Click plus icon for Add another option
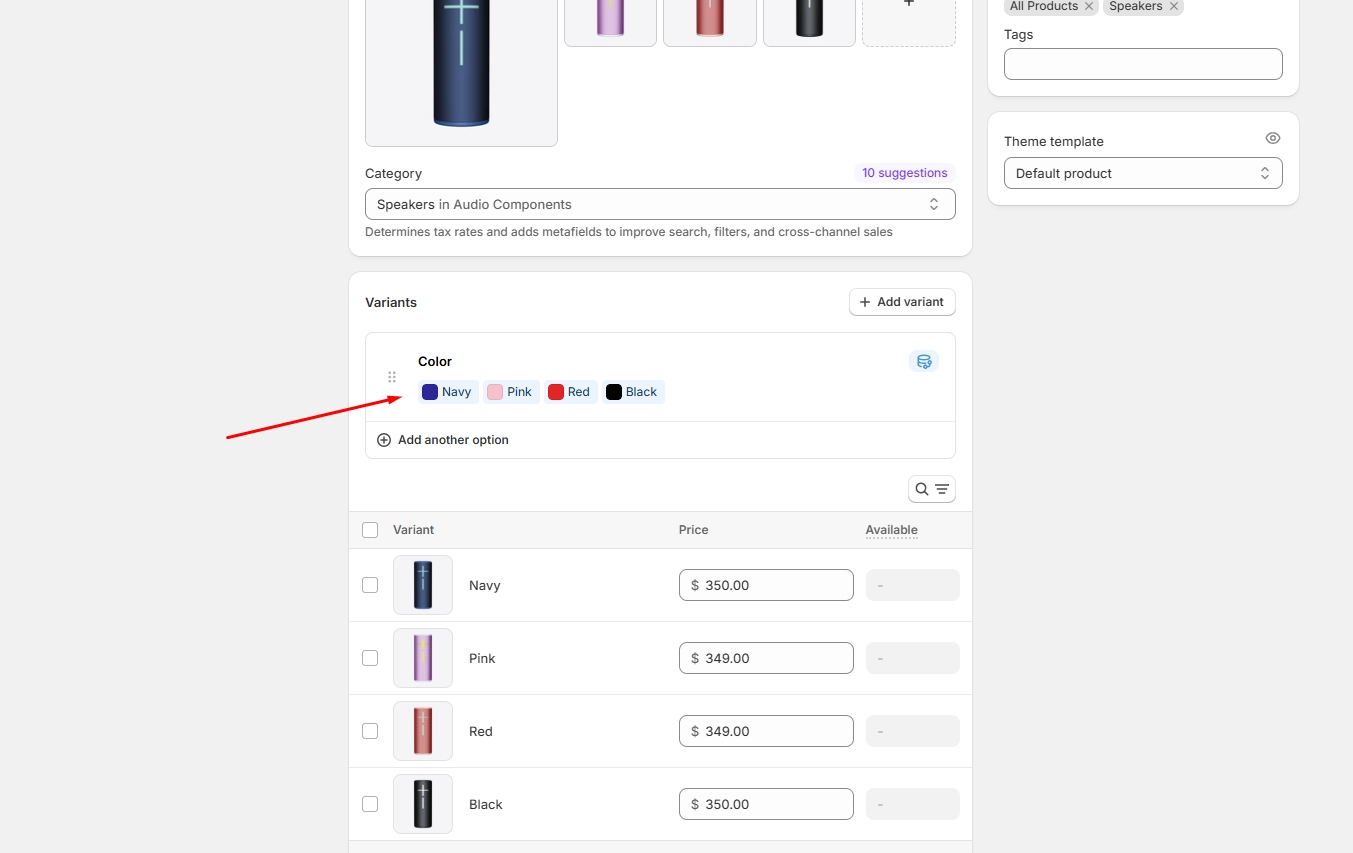The height and width of the screenshot is (853, 1353). tap(384, 440)
